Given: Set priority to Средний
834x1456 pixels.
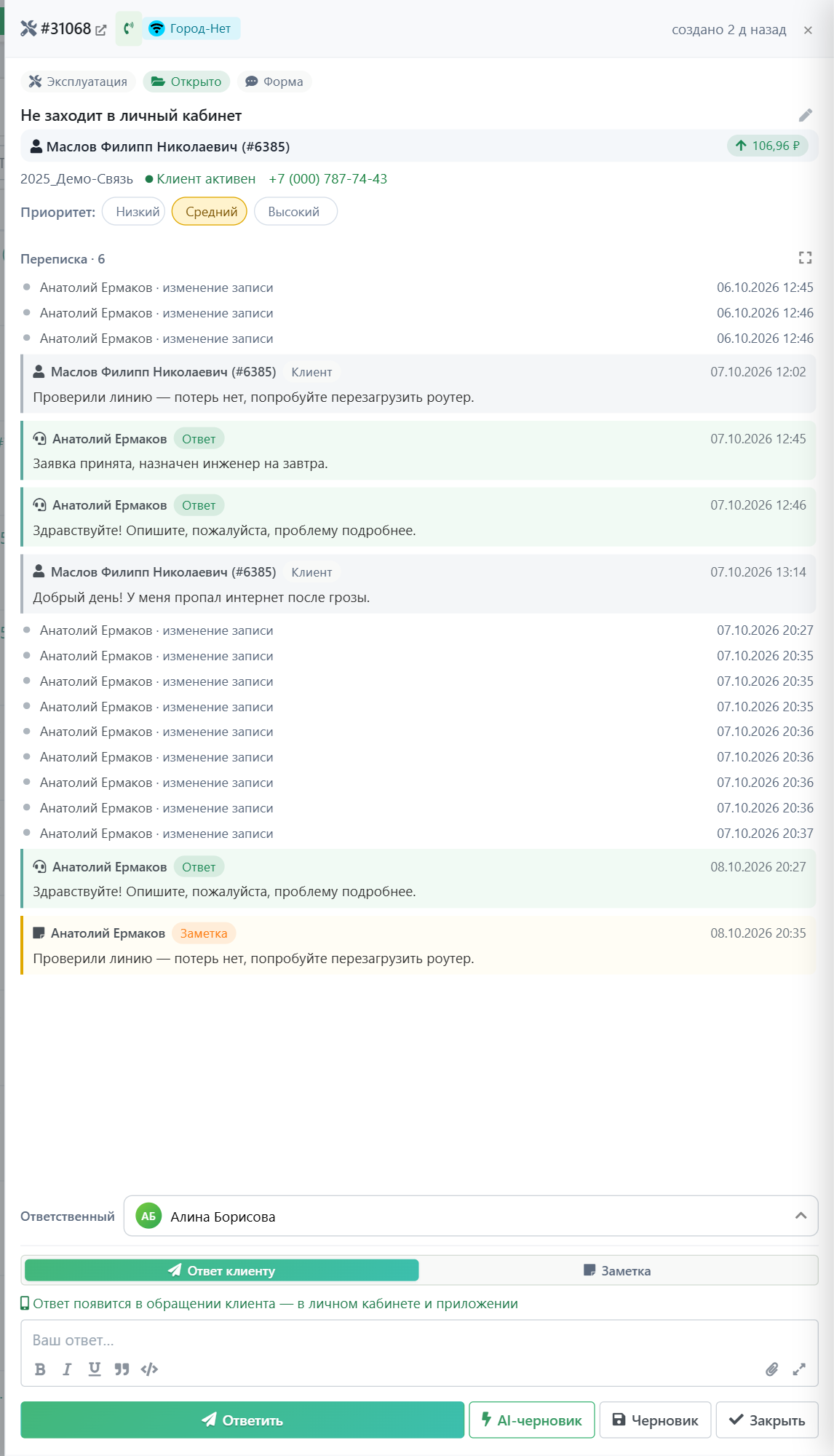Looking at the screenshot, I should (x=211, y=212).
